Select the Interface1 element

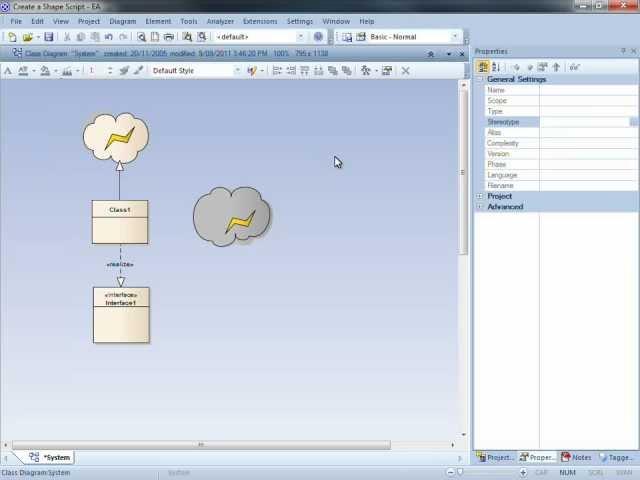pyautogui.click(x=121, y=315)
